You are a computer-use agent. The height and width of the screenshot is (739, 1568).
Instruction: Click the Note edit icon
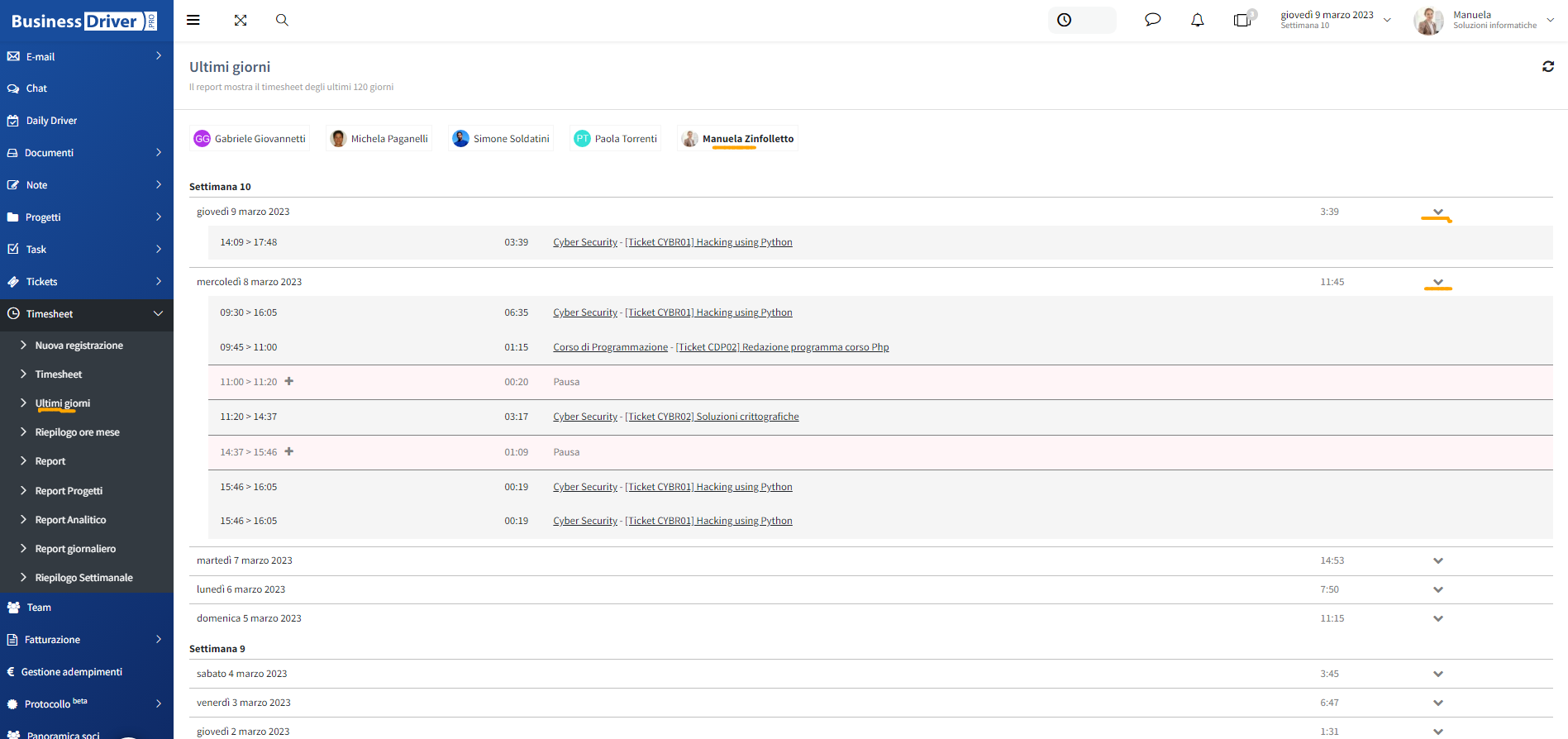(x=13, y=185)
